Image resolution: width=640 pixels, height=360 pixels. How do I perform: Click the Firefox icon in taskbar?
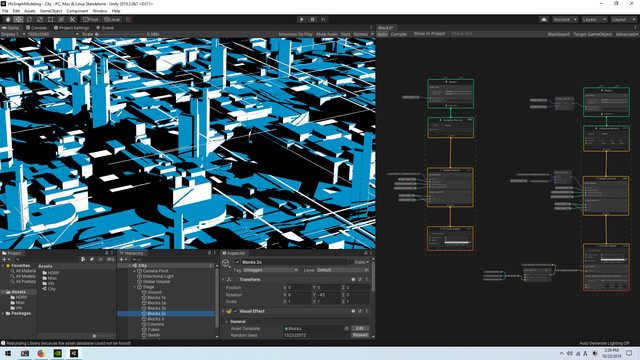point(41,353)
